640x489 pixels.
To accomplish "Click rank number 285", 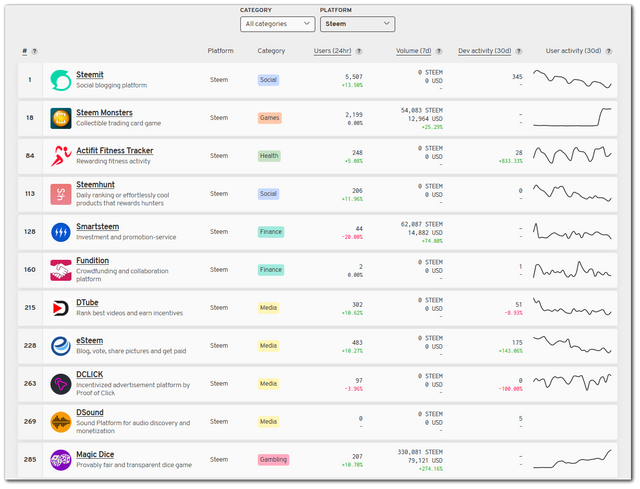I will point(30,460).
